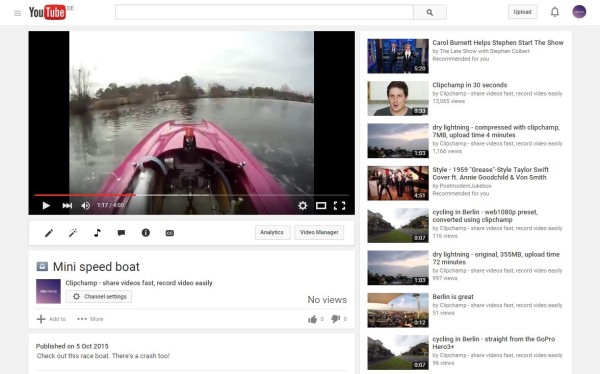Click Add to playlist
This screenshot has width=600, height=374.
pos(51,319)
